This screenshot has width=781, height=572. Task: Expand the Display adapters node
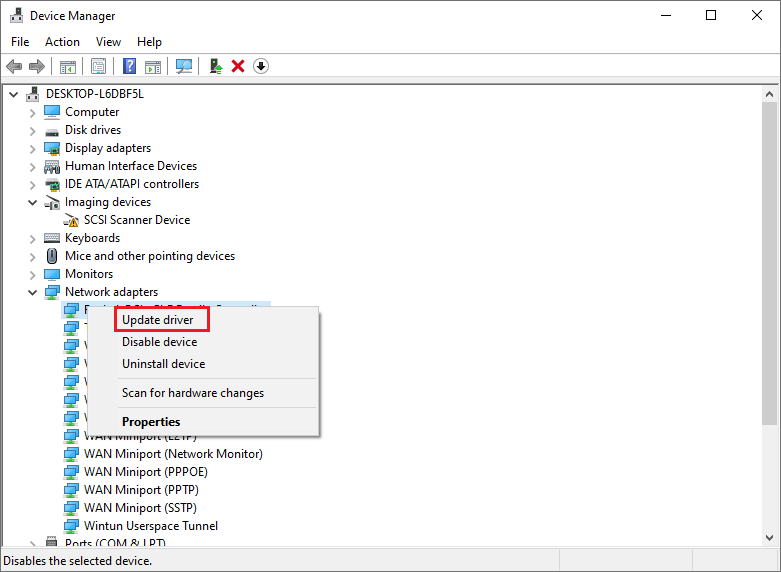33,148
